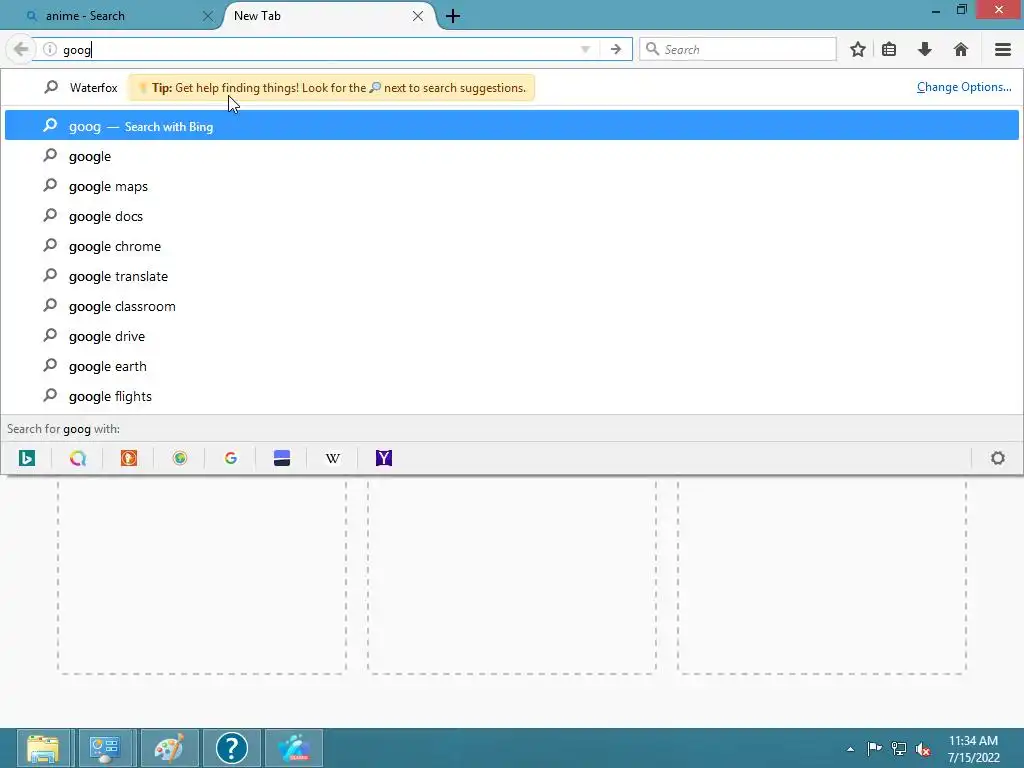
Task: Choose the google drive suggestion
Action: pos(511,336)
